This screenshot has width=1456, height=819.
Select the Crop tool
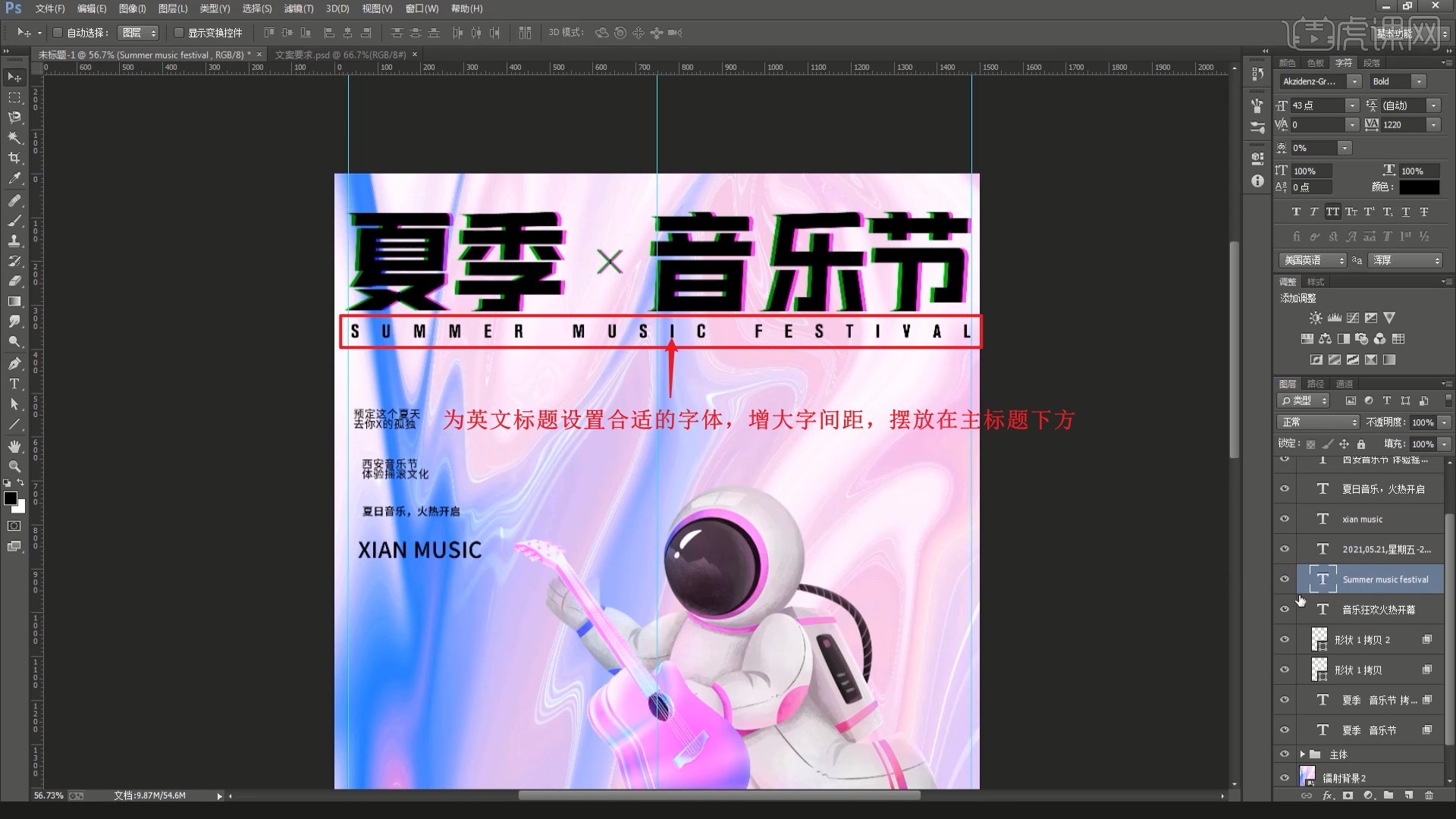[14, 158]
